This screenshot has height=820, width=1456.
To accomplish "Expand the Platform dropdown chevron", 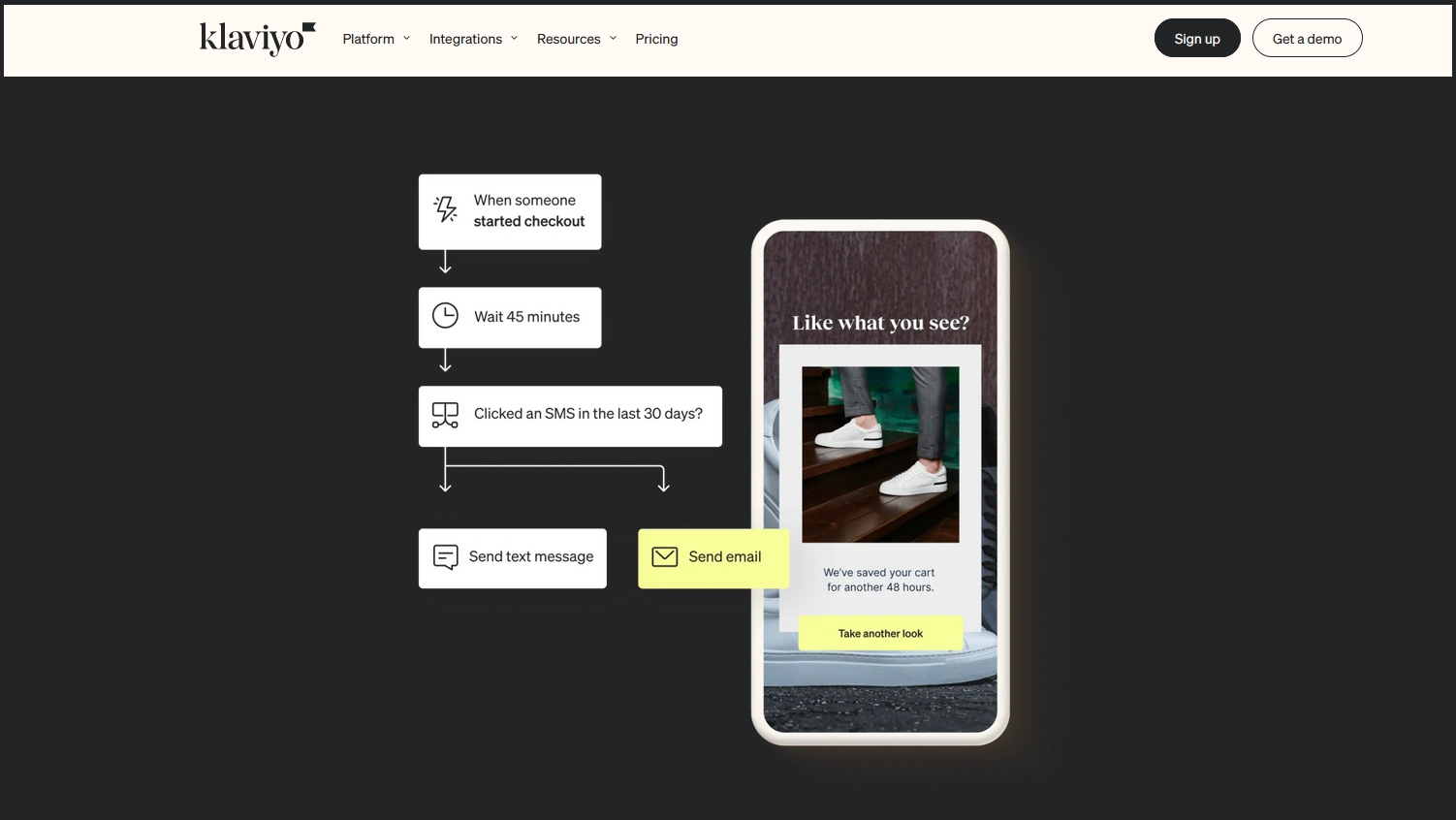I will (x=407, y=39).
